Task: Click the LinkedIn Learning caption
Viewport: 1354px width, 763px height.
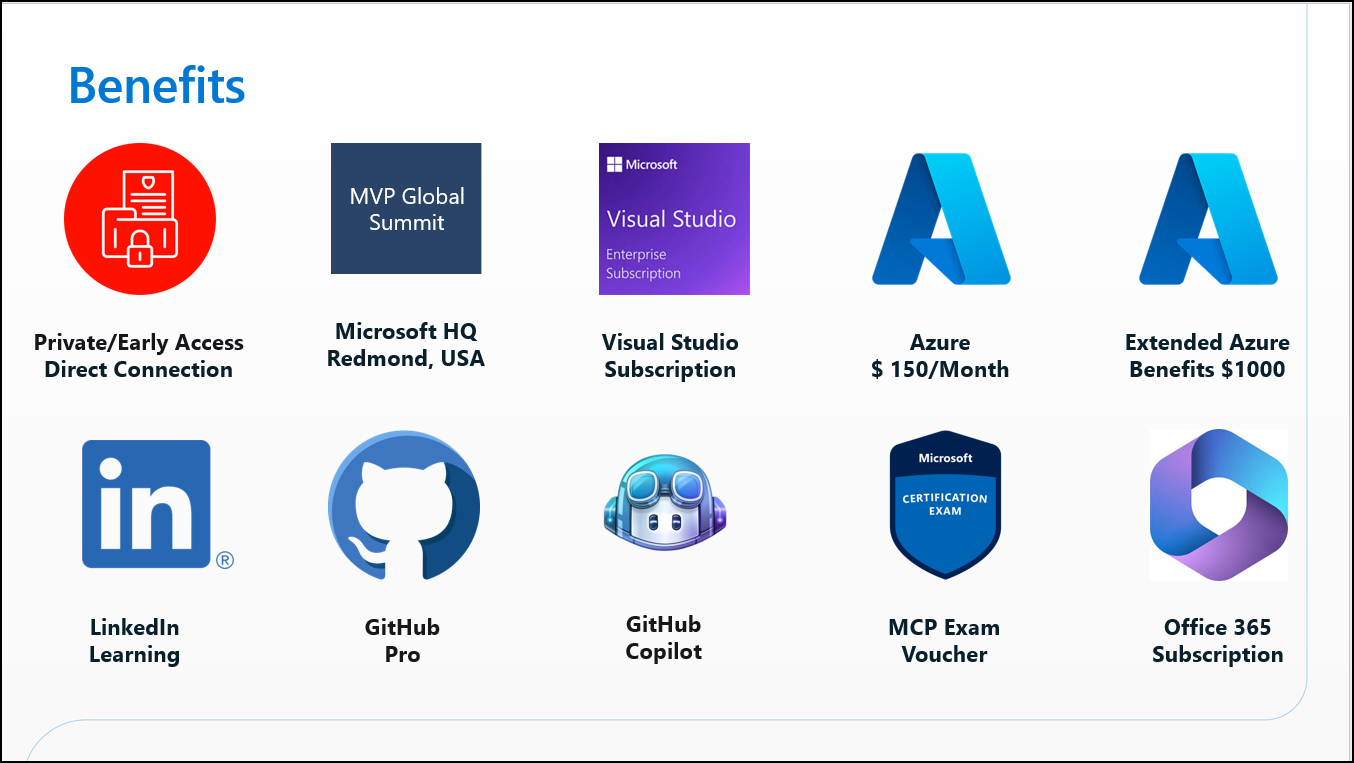Action: point(135,641)
